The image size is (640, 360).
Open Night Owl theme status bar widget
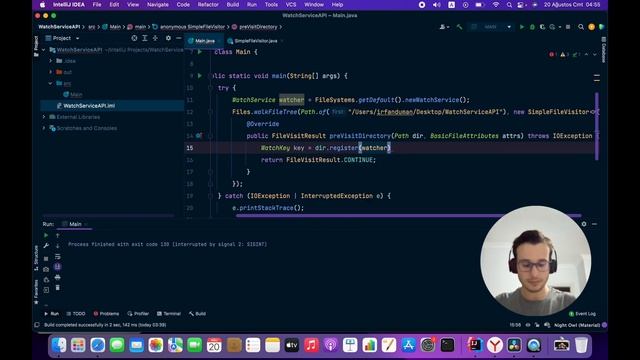(x=577, y=325)
